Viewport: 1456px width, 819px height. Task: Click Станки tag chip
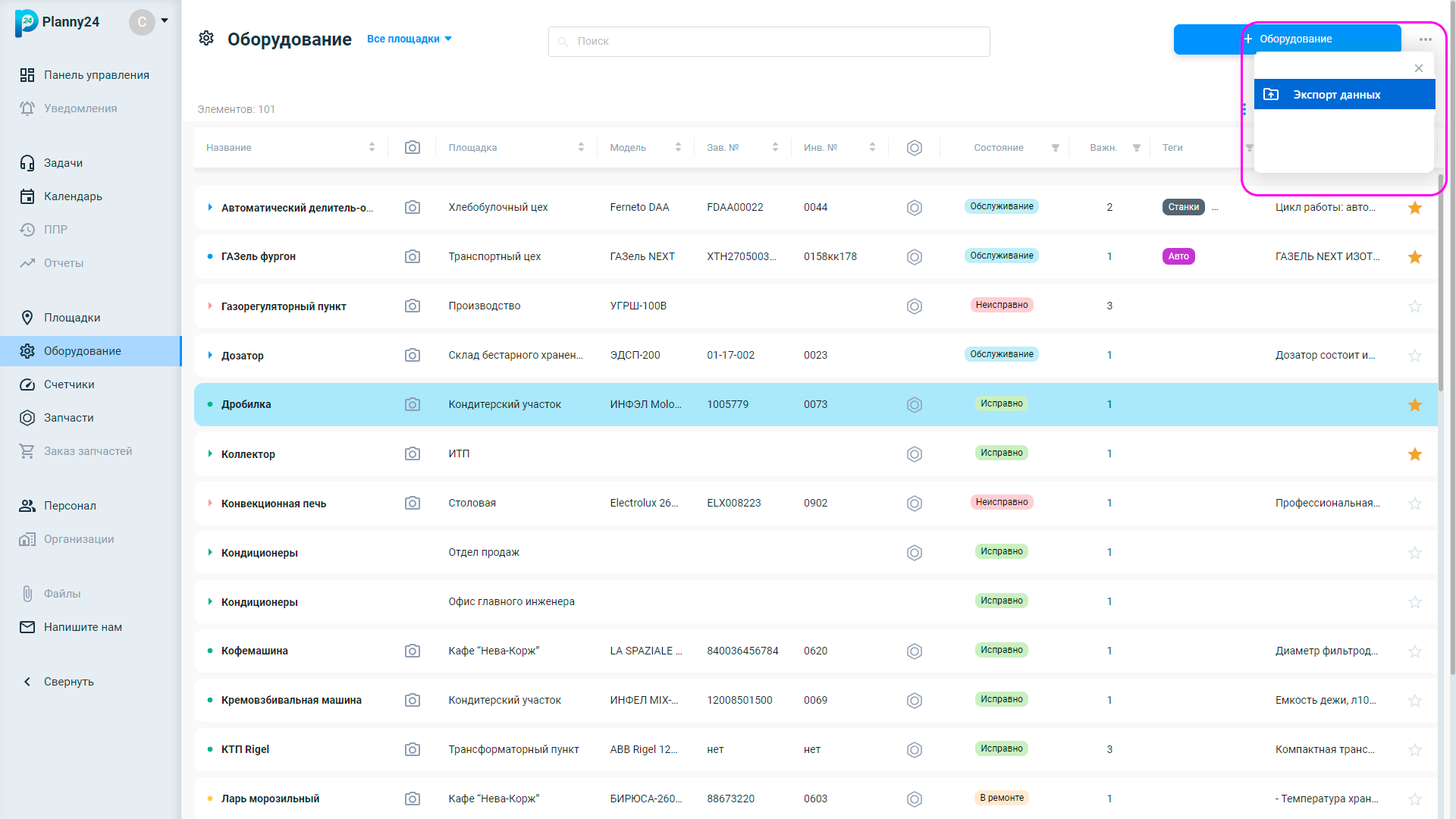(1184, 207)
